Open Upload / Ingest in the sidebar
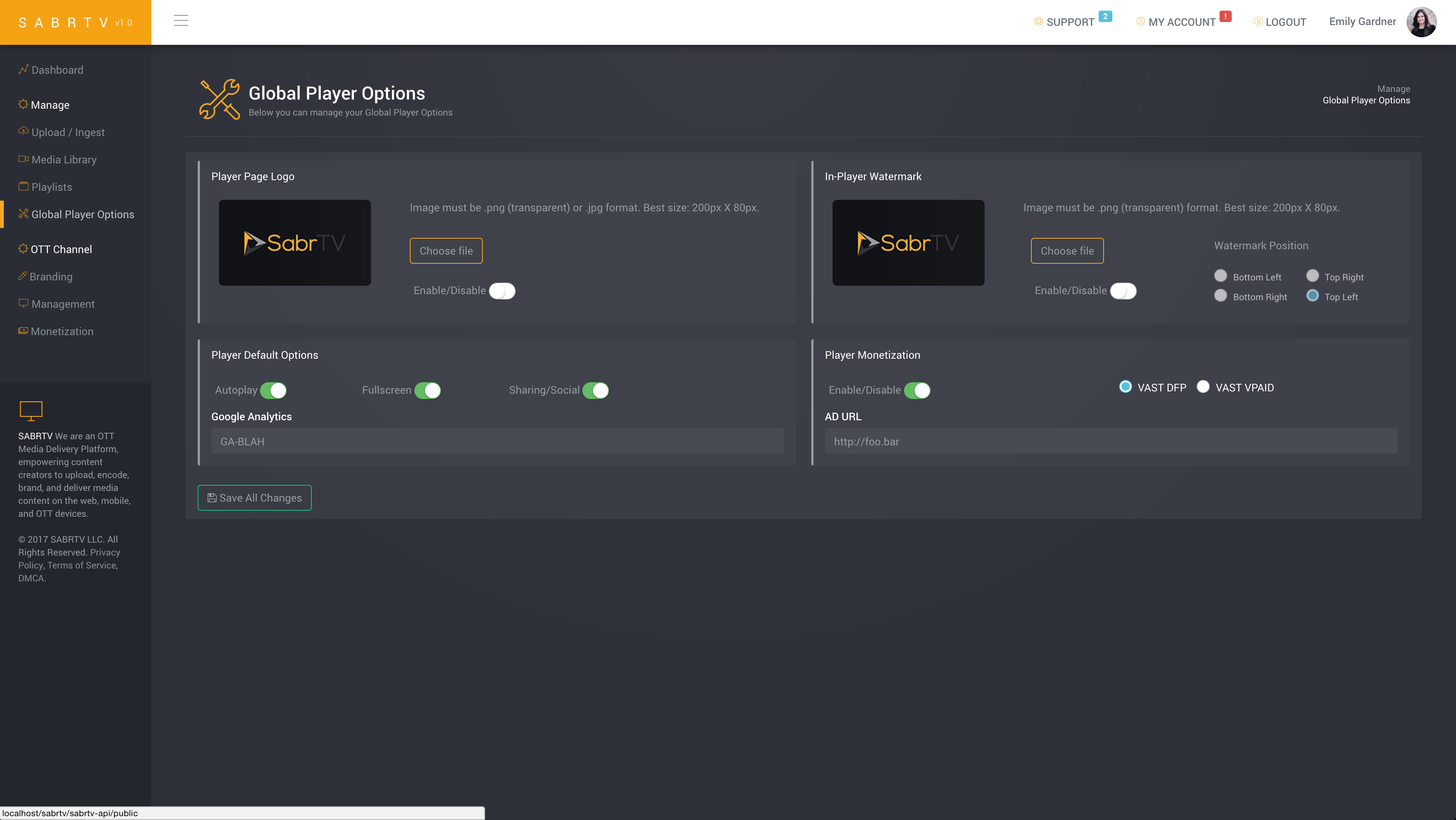 [x=68, y=132]
